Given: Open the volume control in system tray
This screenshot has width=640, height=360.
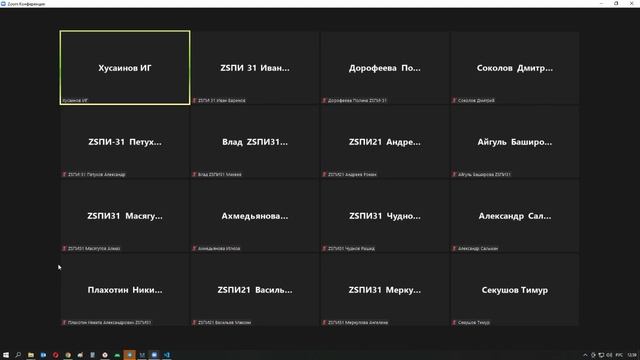Looking at the screenshot, I should coord(609,355).
